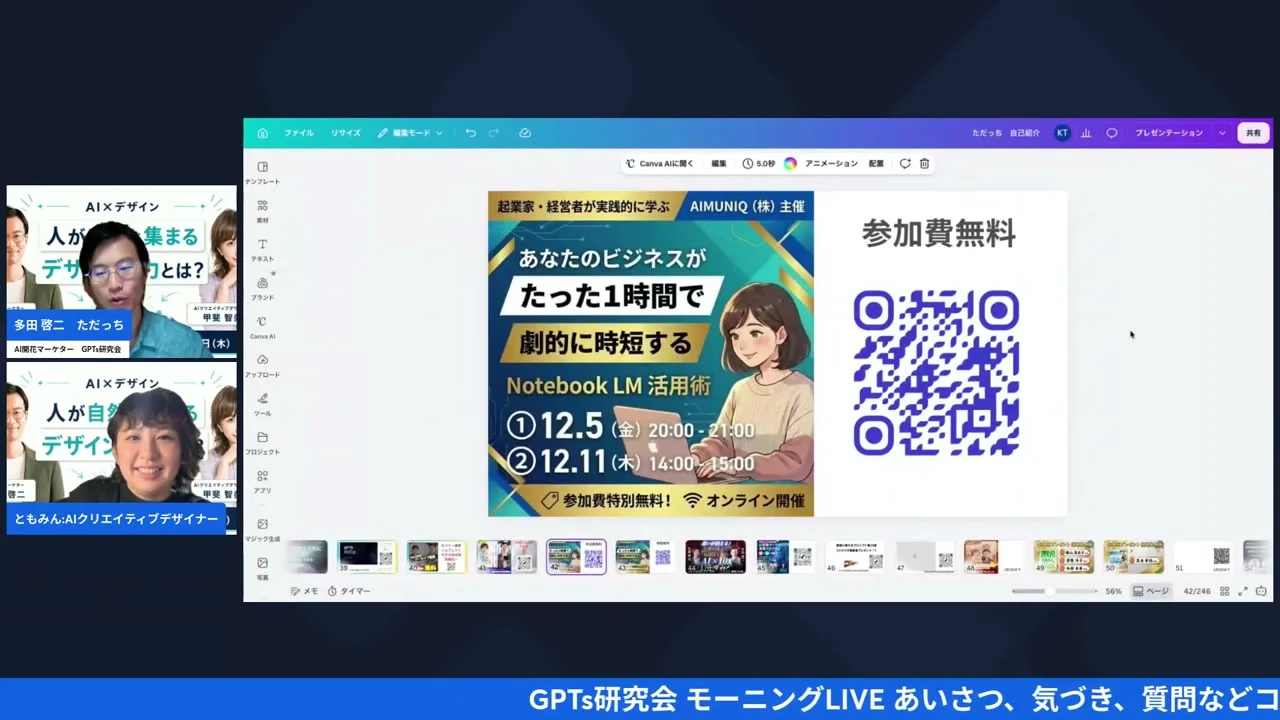Check the cloud save status icon
The image size is (1280, 720).
click(525, 133)
